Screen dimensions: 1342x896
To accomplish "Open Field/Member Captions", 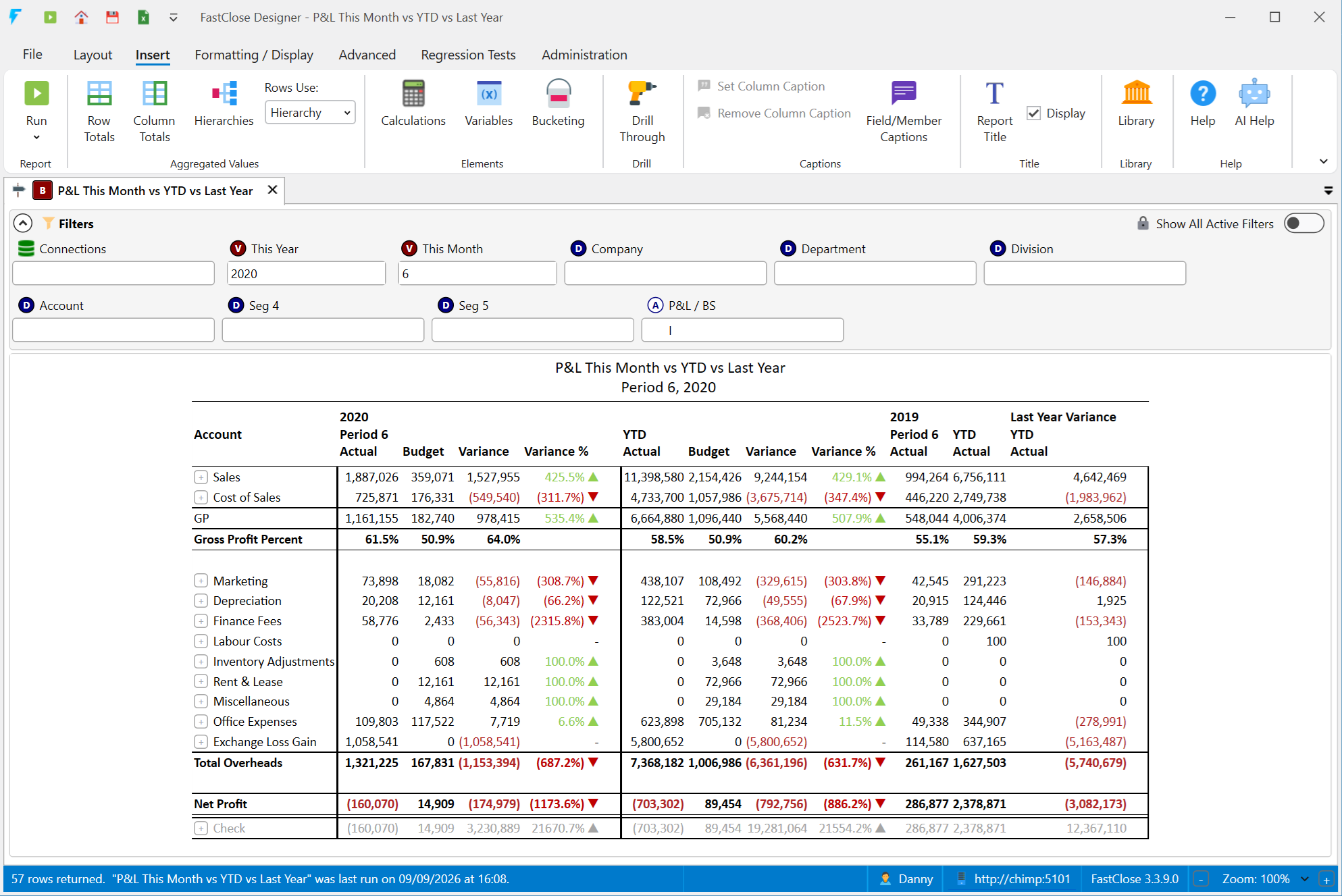I will coord(904,111).
